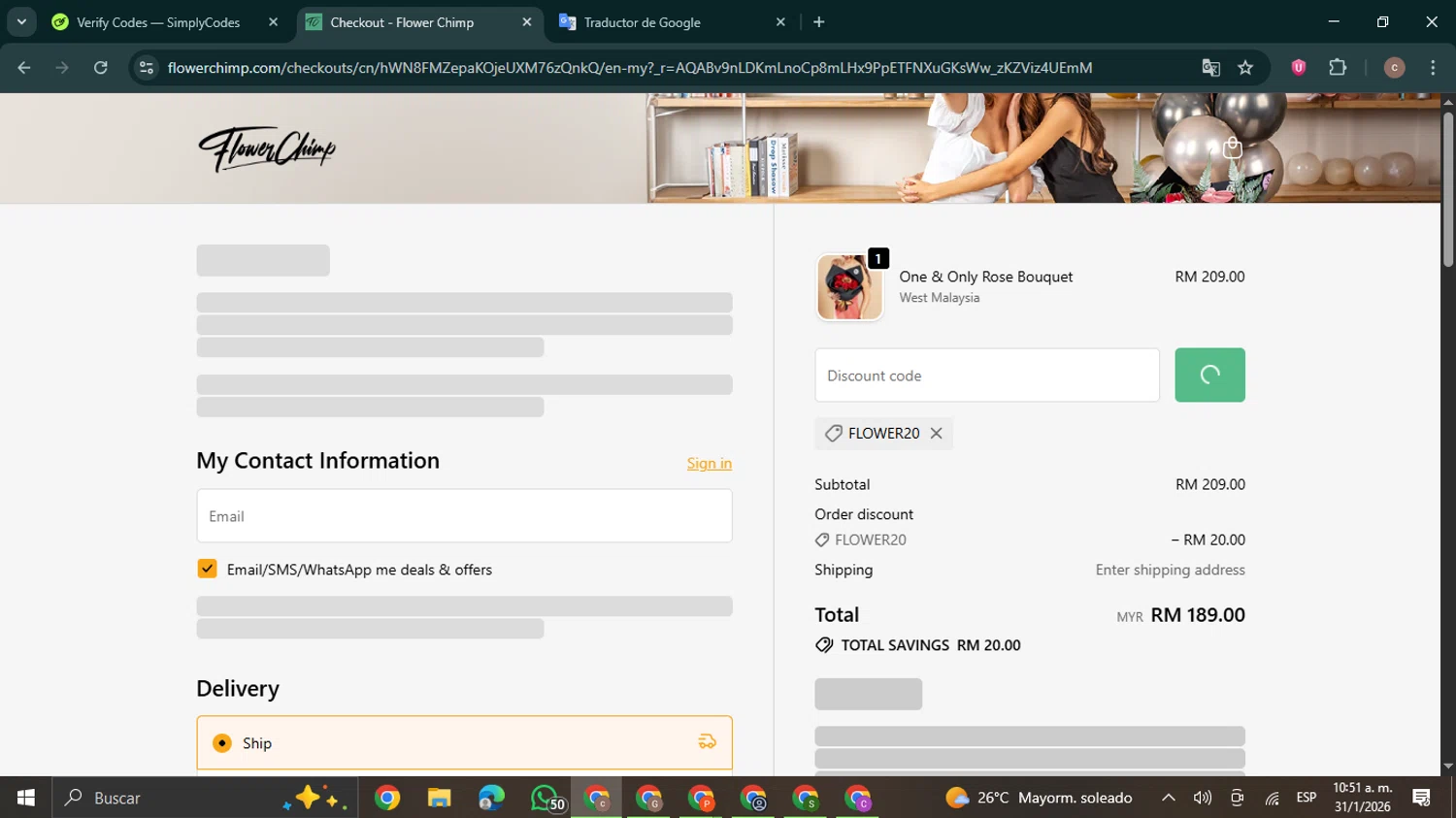Open File Explorer from taskbar
Screen dimensions: 1456x818
[439, 799]
